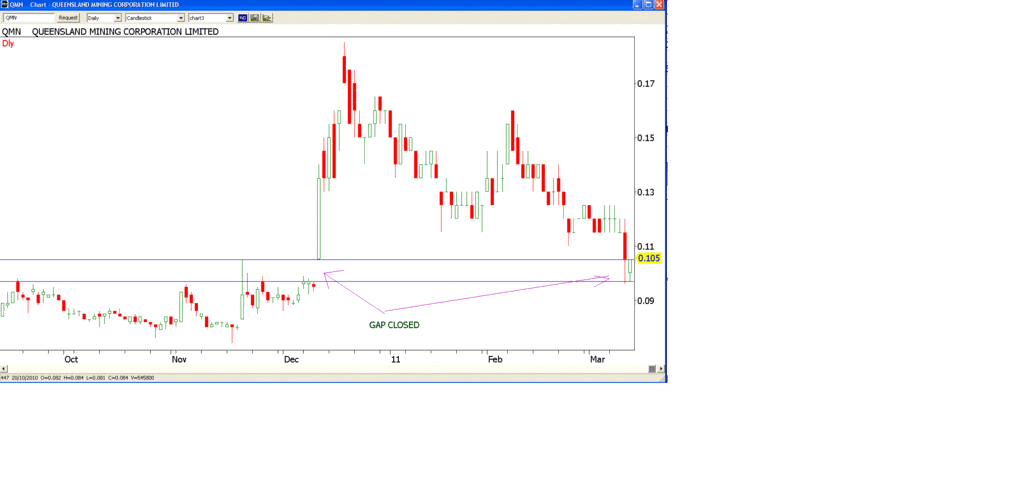
Task: Click the 11 year axis label
Action: (396, 359)
